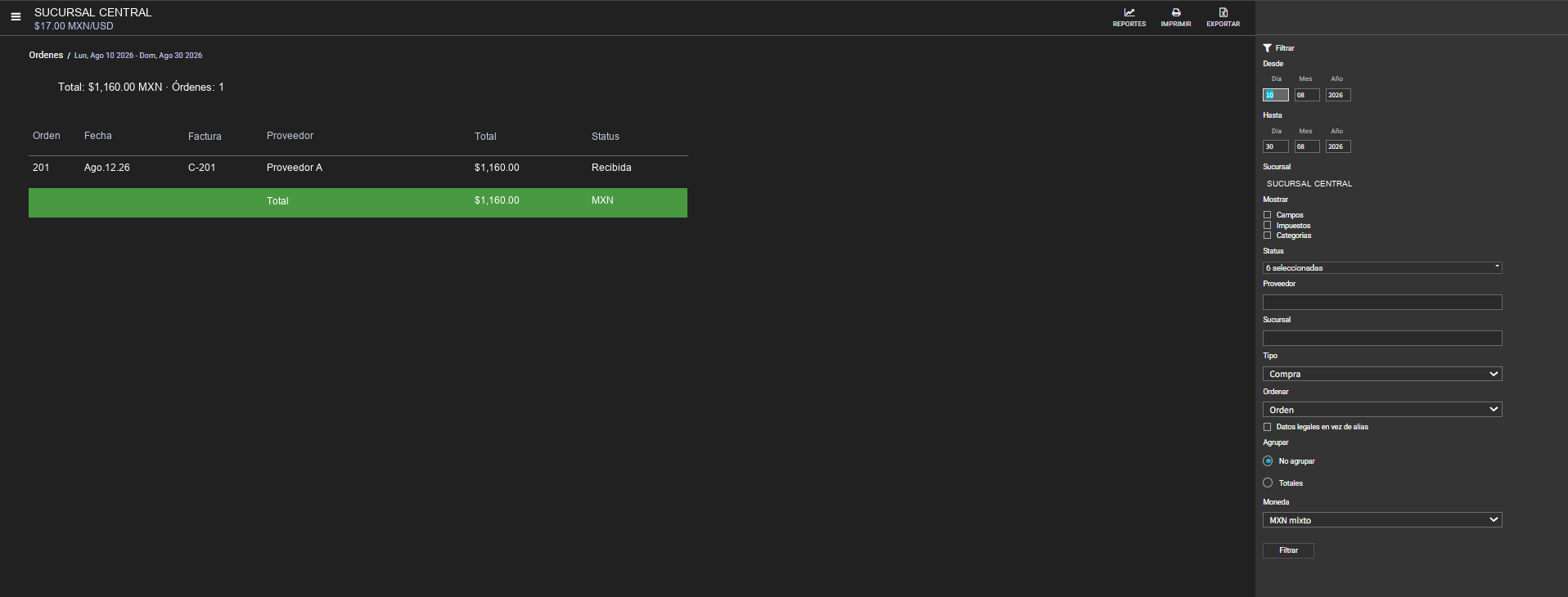Screen dimensions: 1568x597
Task: Click the Factura column header
Action: coord(205,137)
